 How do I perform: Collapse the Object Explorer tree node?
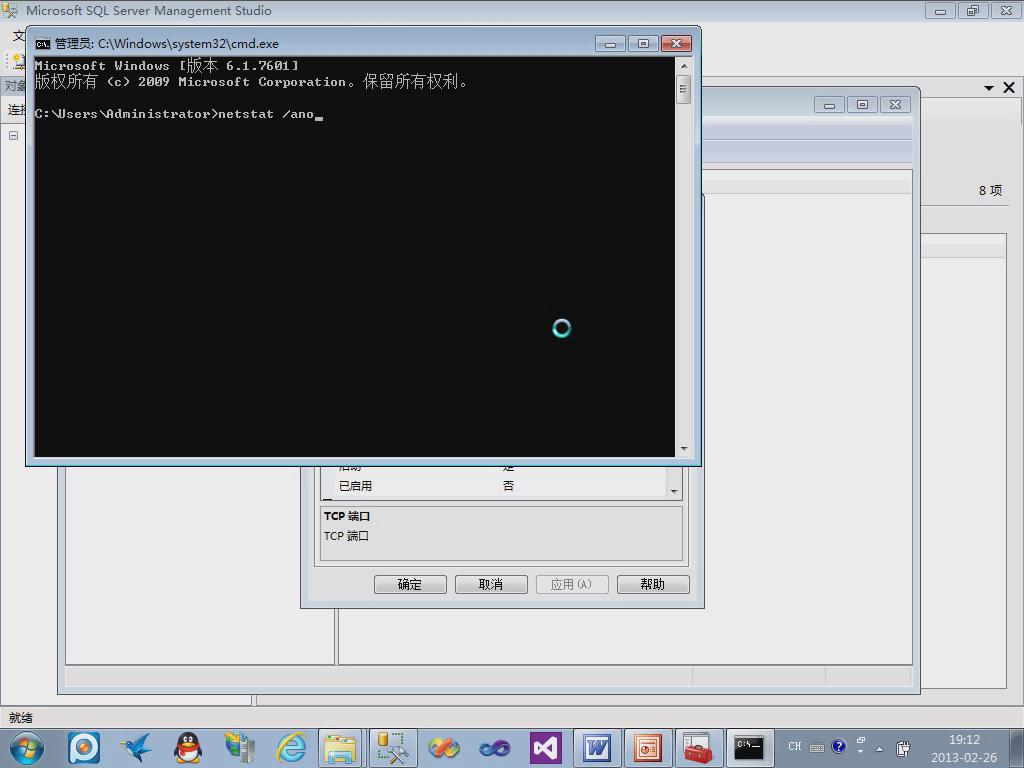coord(13,136)
